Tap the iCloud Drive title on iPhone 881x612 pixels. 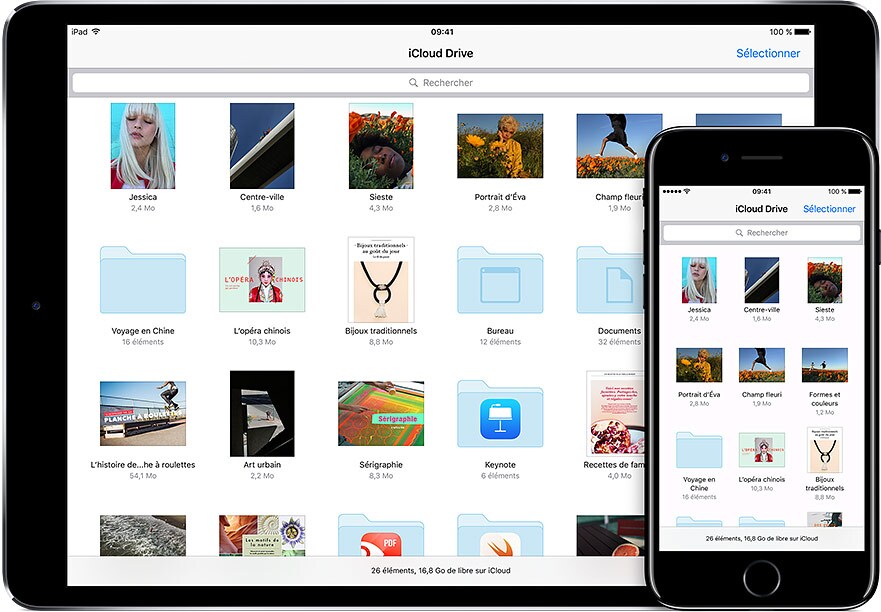761,209
